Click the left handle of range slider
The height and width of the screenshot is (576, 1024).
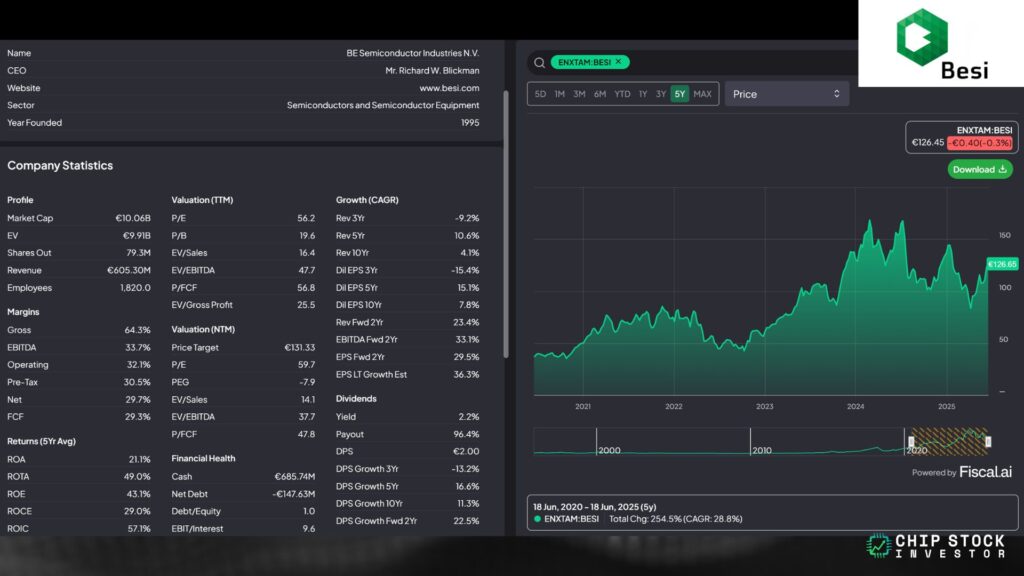(x=911, y=441)
